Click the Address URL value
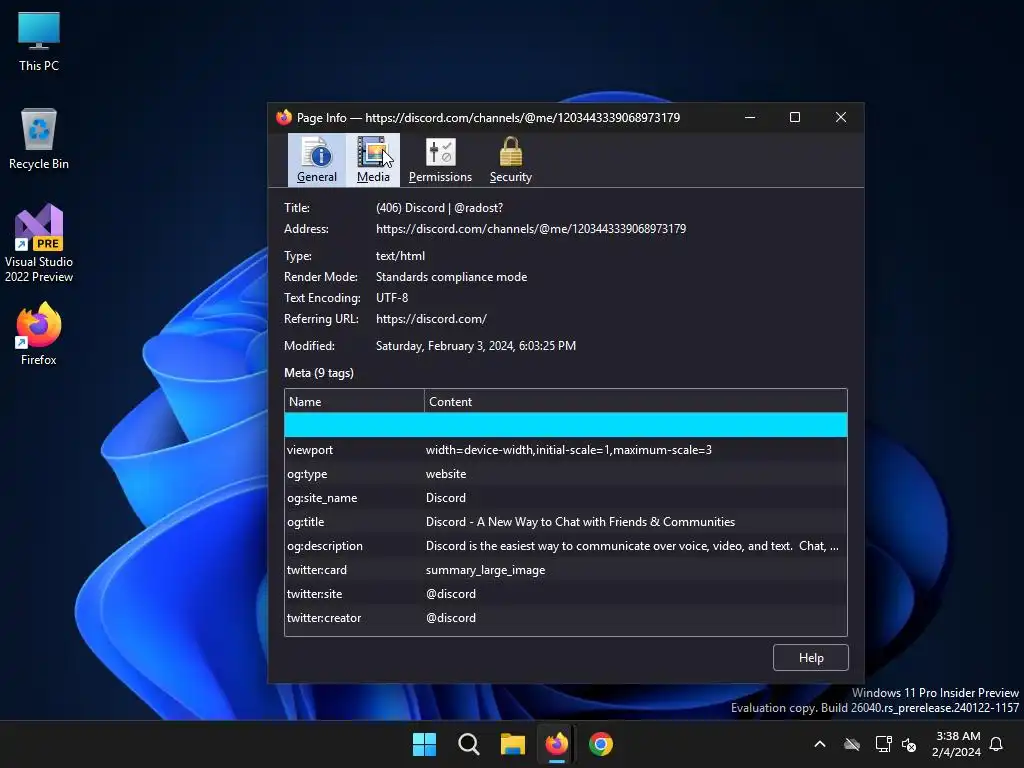This screenshot has width=1024, height=768. pyautogui.click(x=531, y=229)
